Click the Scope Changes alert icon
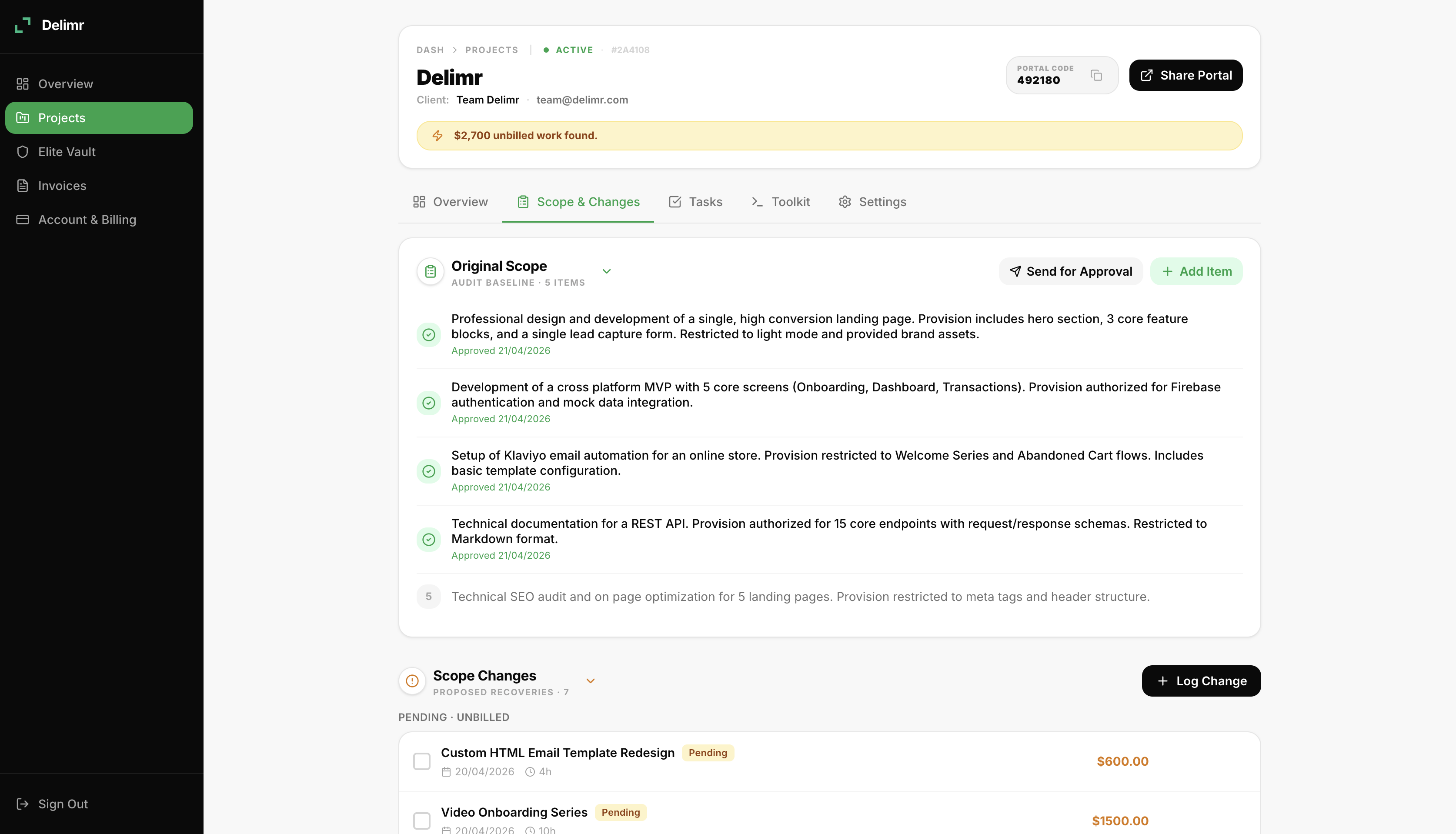This screenshot has width=1456, height=834. (412, 681)
